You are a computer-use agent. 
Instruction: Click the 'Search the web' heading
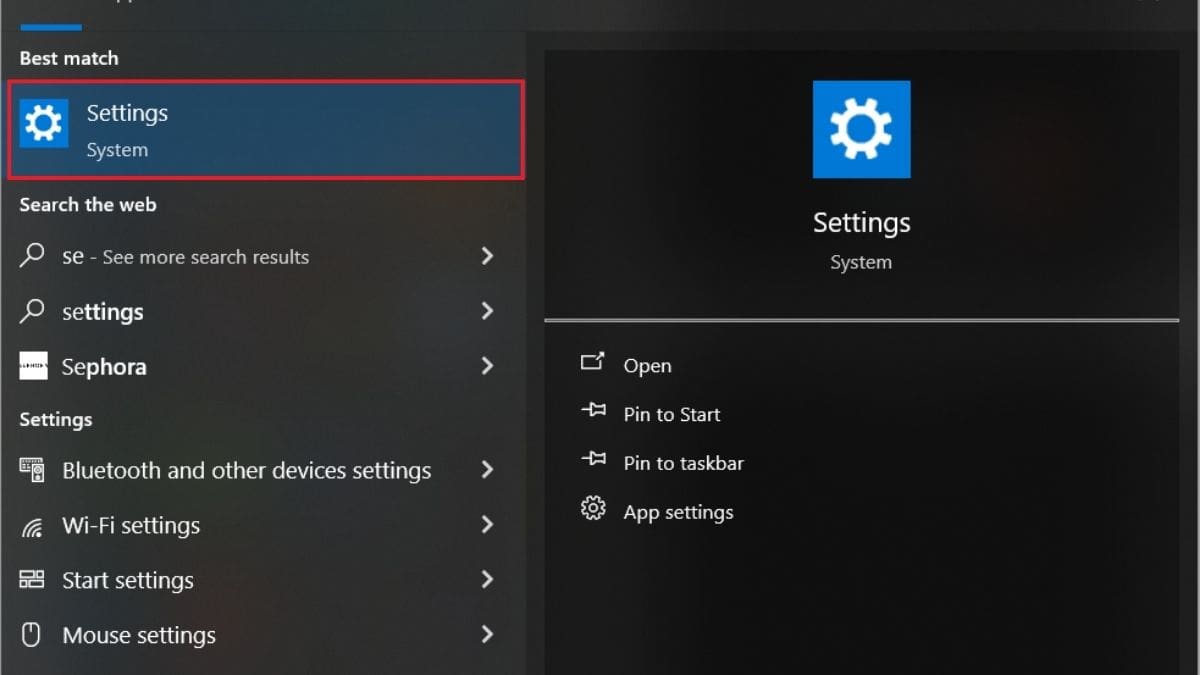pyautogui.click(x=88, y=204)
